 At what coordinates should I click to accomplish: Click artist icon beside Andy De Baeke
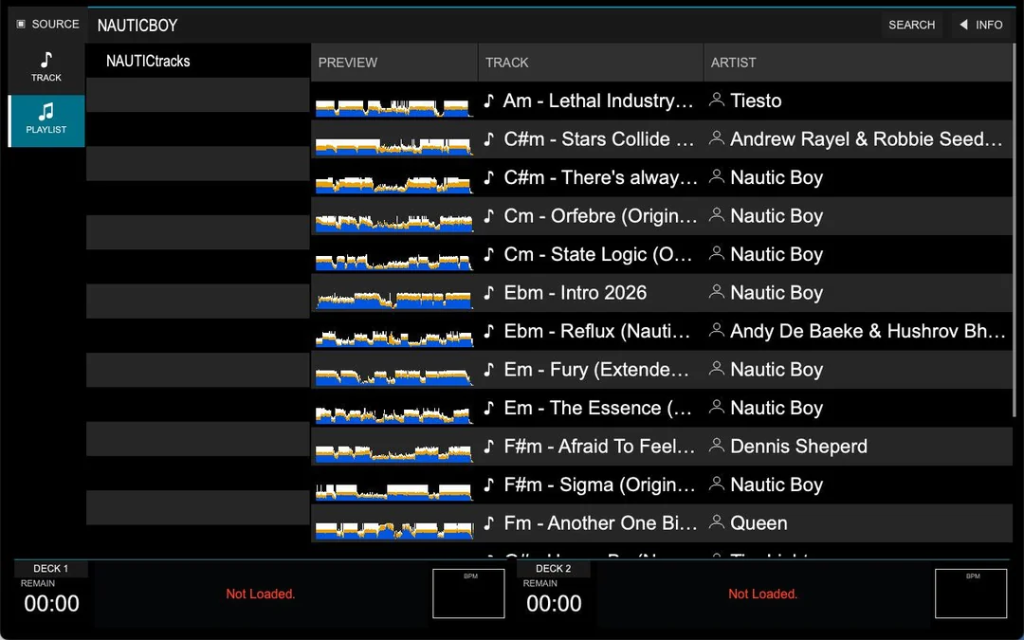[x=716, y=330]
